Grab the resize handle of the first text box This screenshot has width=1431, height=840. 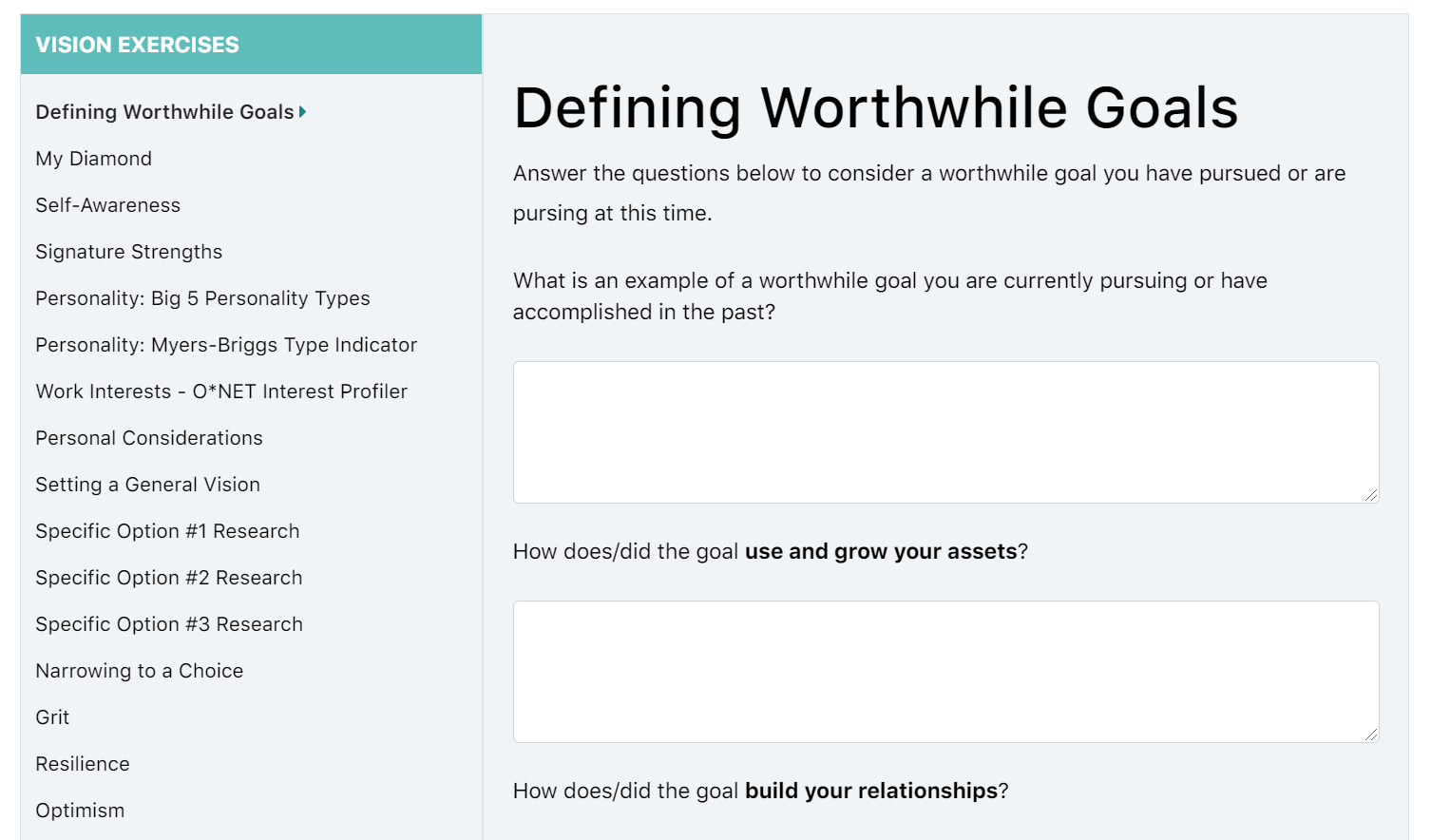1370,495
